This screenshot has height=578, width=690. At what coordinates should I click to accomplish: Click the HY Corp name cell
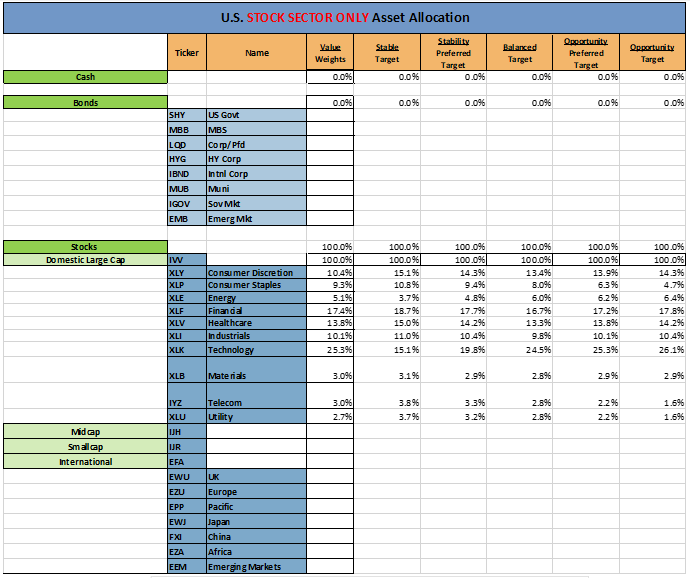[x=255, y=159]
